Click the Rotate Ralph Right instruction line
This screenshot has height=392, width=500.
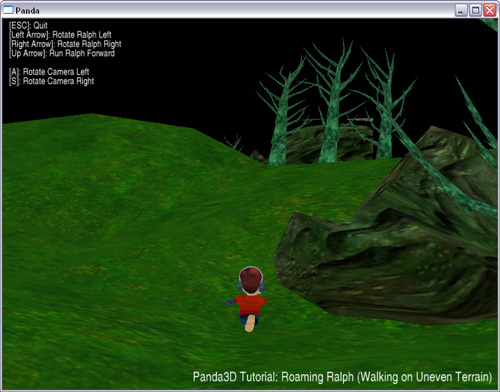(x=65, y=44)
